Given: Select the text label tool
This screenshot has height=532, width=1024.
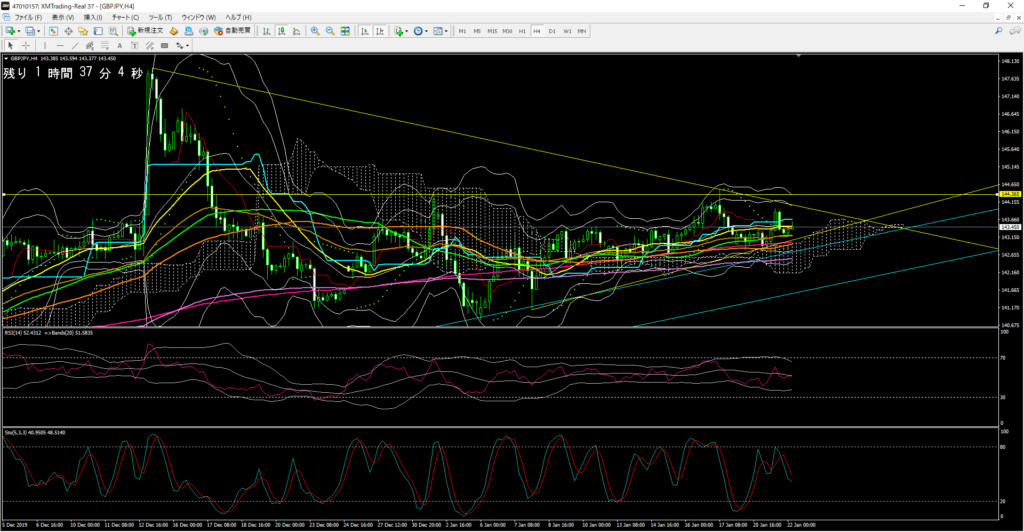Looking at the screenshot, I should click(135, 46).
